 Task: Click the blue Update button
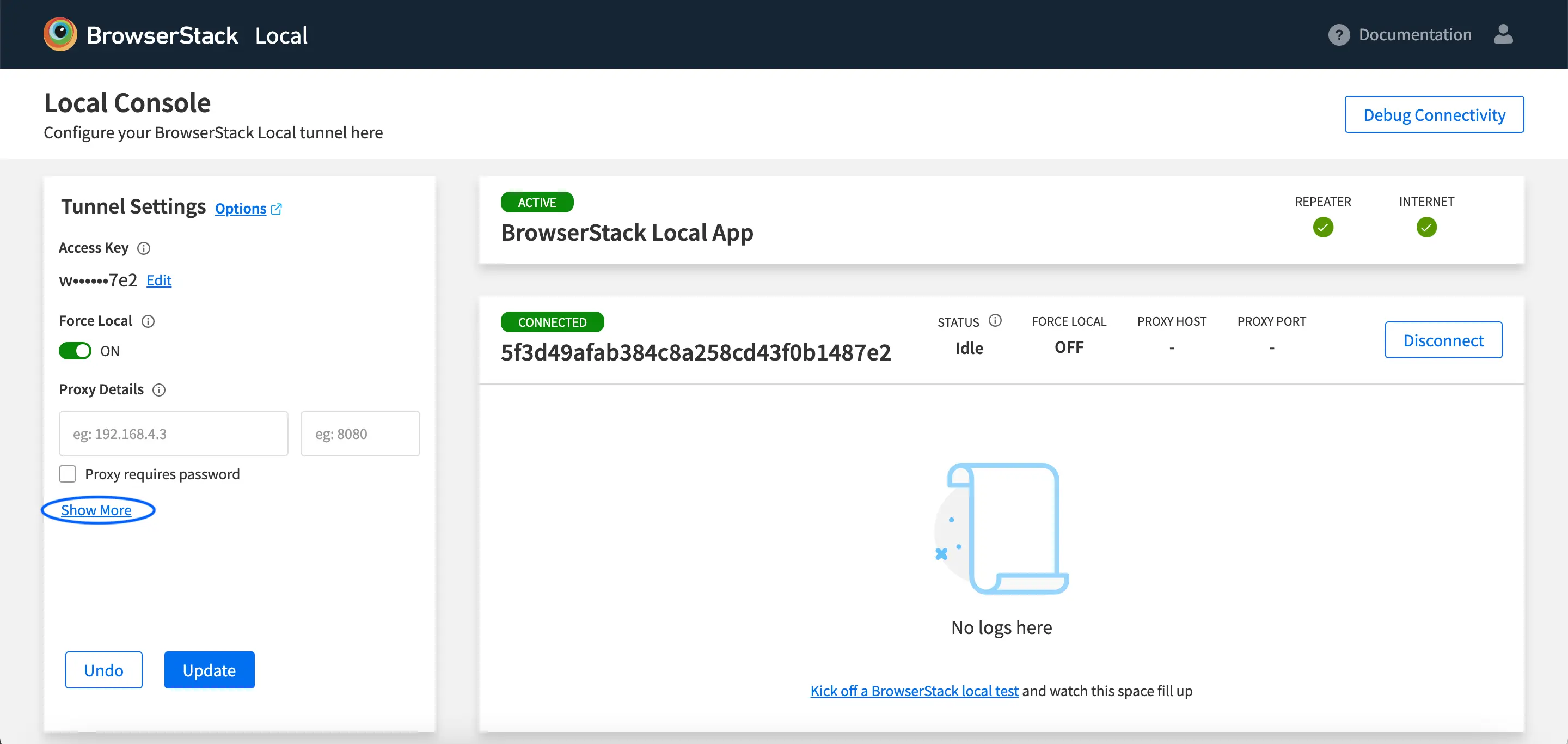pos(210,670)
